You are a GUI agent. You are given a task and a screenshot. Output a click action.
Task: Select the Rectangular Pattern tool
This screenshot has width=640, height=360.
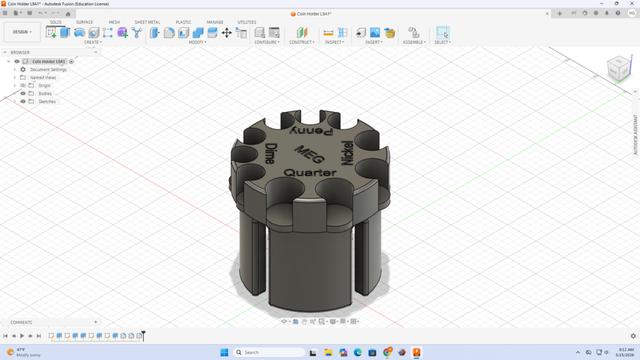coord(108,32)
